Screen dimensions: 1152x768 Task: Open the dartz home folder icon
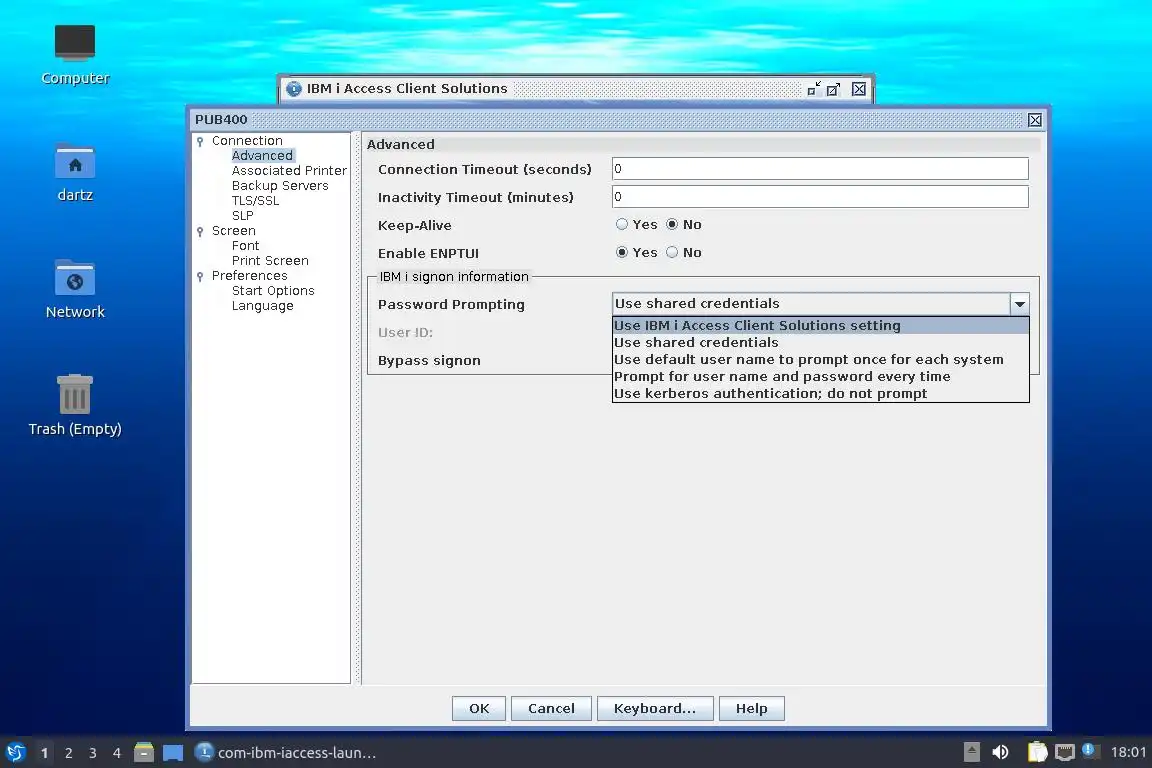pos(75,173)
